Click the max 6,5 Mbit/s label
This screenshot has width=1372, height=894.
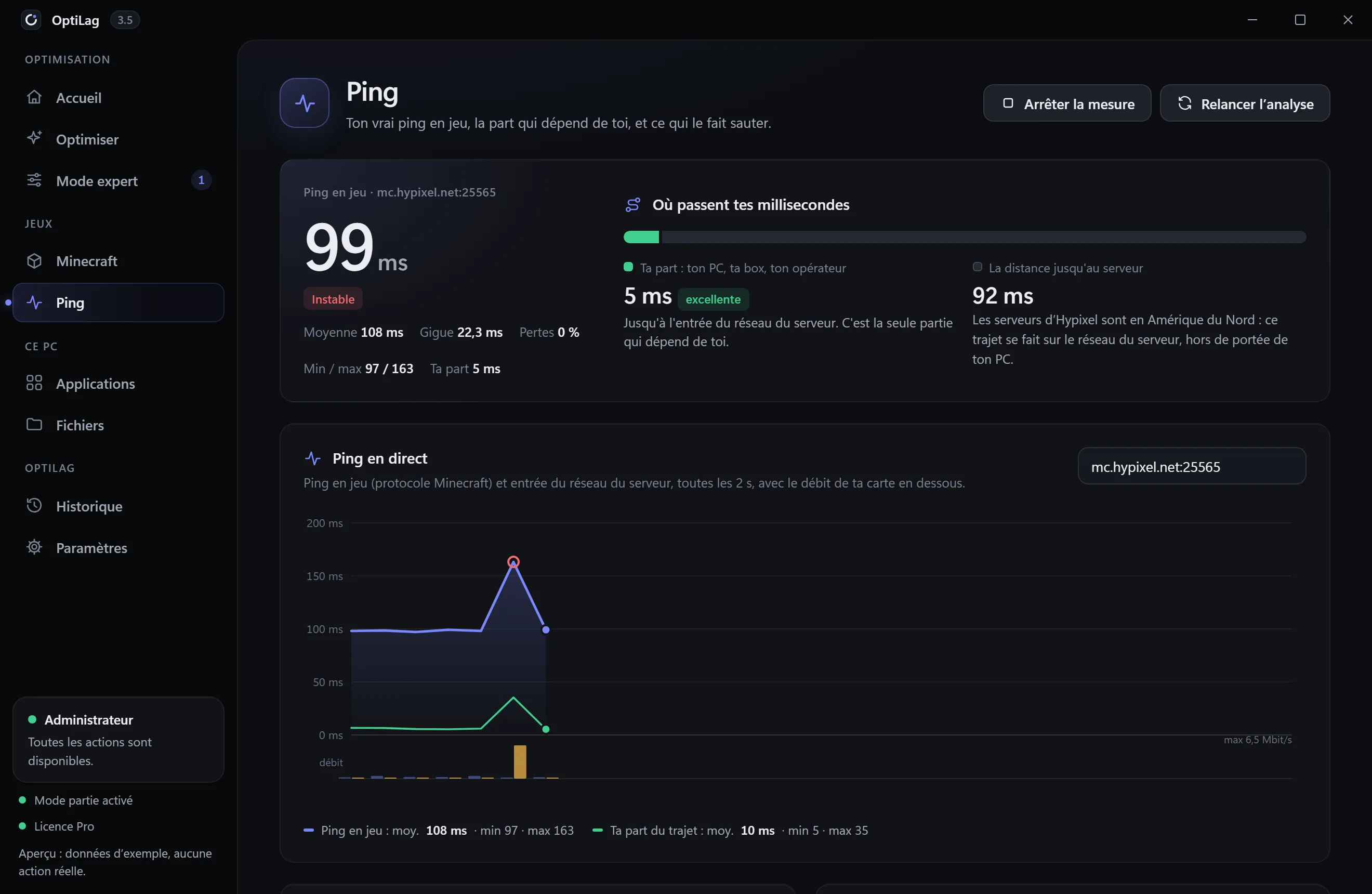coord(1257,740)
